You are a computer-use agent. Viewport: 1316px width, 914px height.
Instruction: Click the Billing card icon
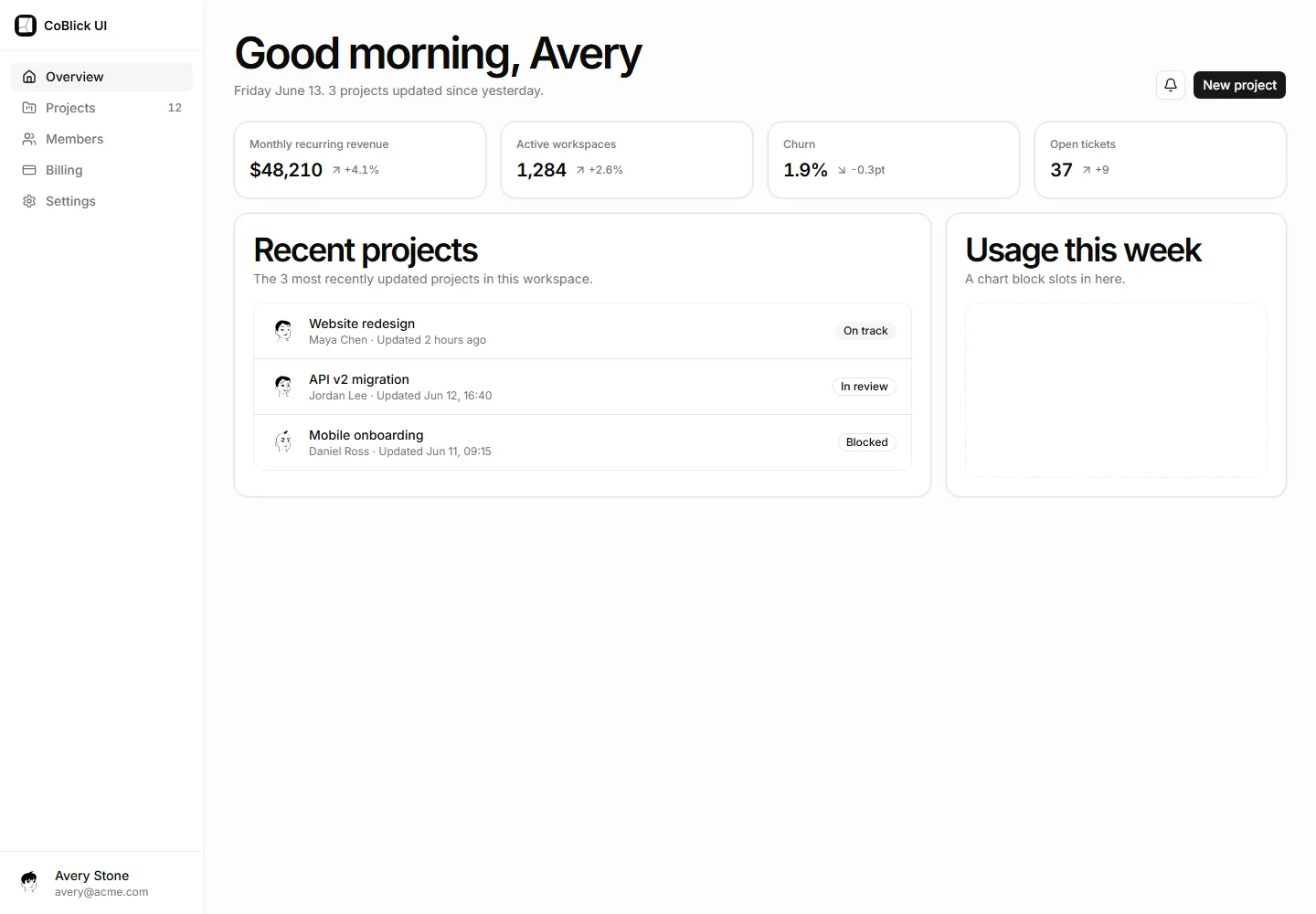(x=29, y=170)
